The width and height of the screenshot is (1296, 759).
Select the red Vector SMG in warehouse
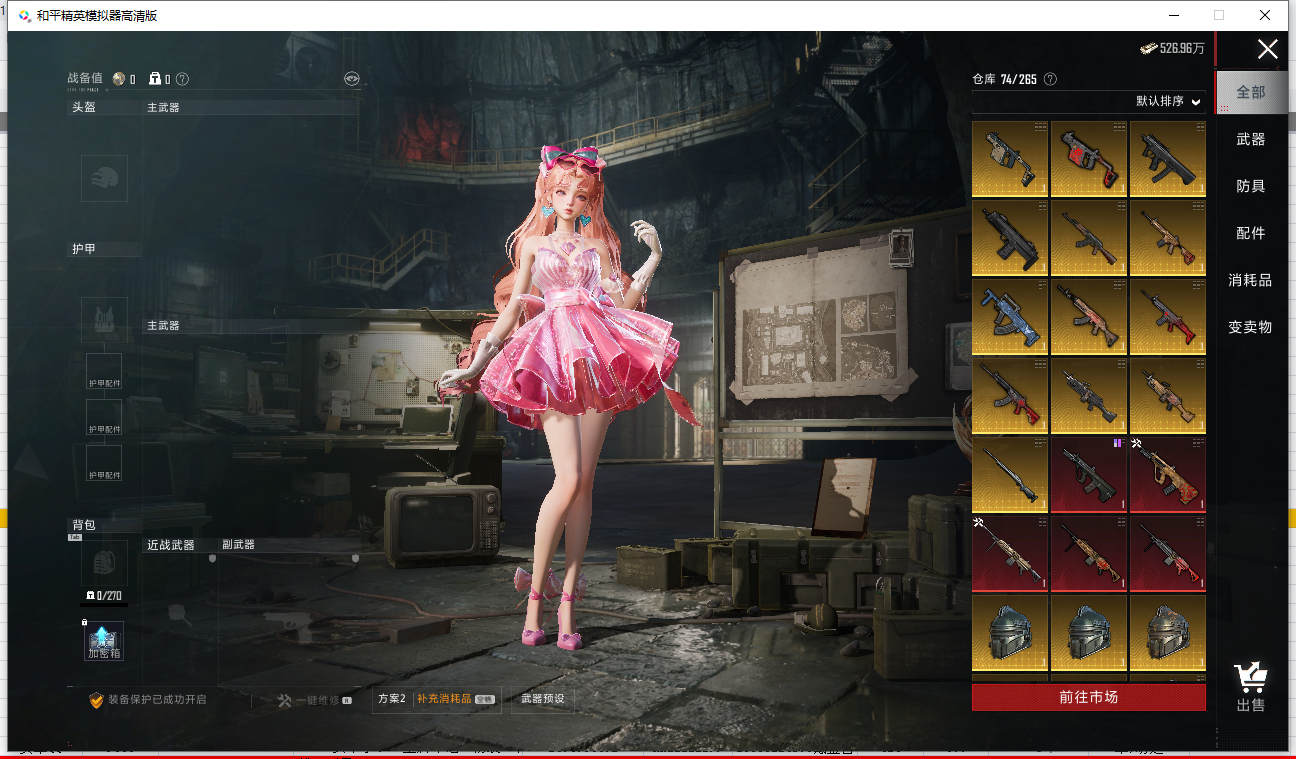pyautogui.click(x=1088, y=158)
